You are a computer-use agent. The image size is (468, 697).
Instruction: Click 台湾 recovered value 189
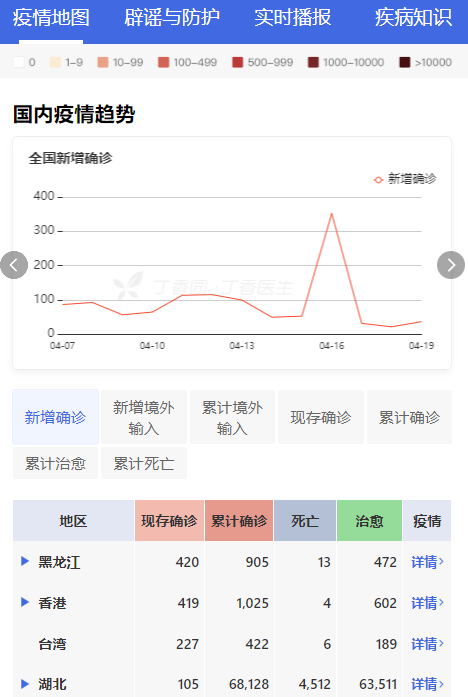click(x=385, y=644)
